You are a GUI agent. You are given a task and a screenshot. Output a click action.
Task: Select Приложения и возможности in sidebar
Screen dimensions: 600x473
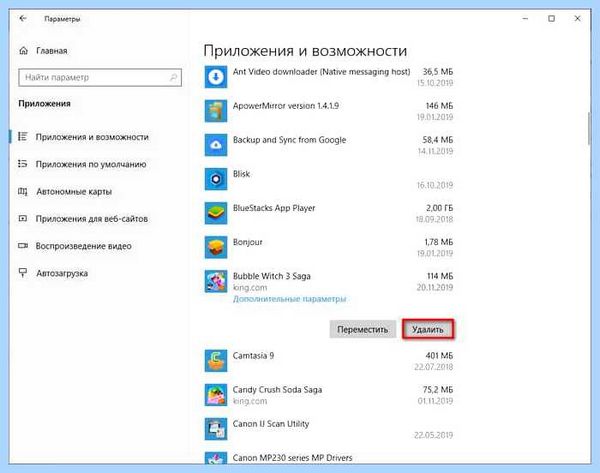[92, 137]
